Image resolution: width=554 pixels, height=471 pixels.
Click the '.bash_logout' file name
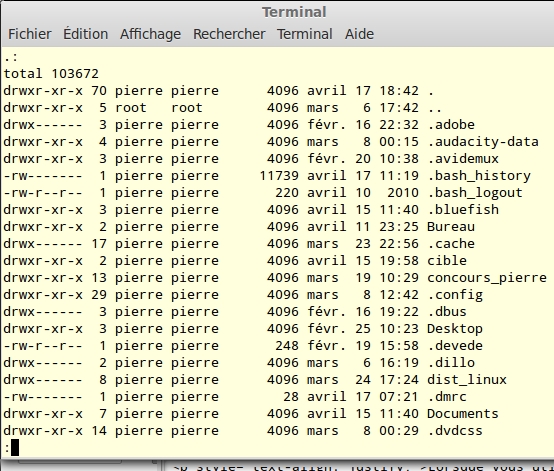click(x=475, y=193)
